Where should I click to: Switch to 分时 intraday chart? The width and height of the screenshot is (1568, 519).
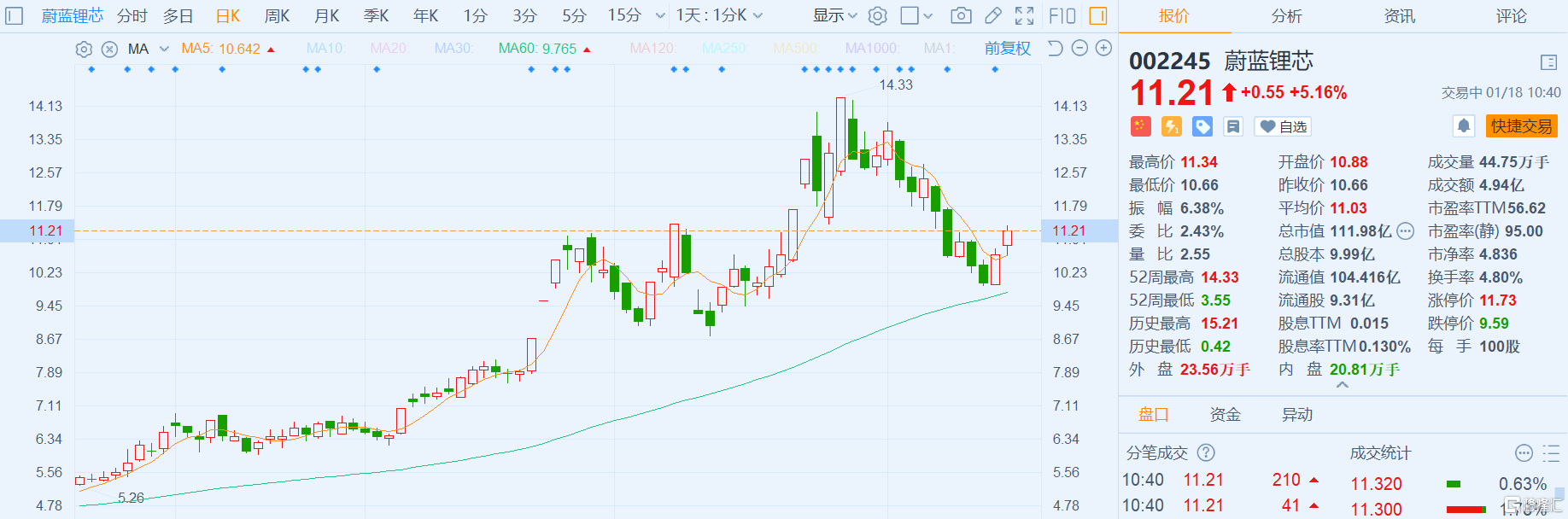pos(132,16)
